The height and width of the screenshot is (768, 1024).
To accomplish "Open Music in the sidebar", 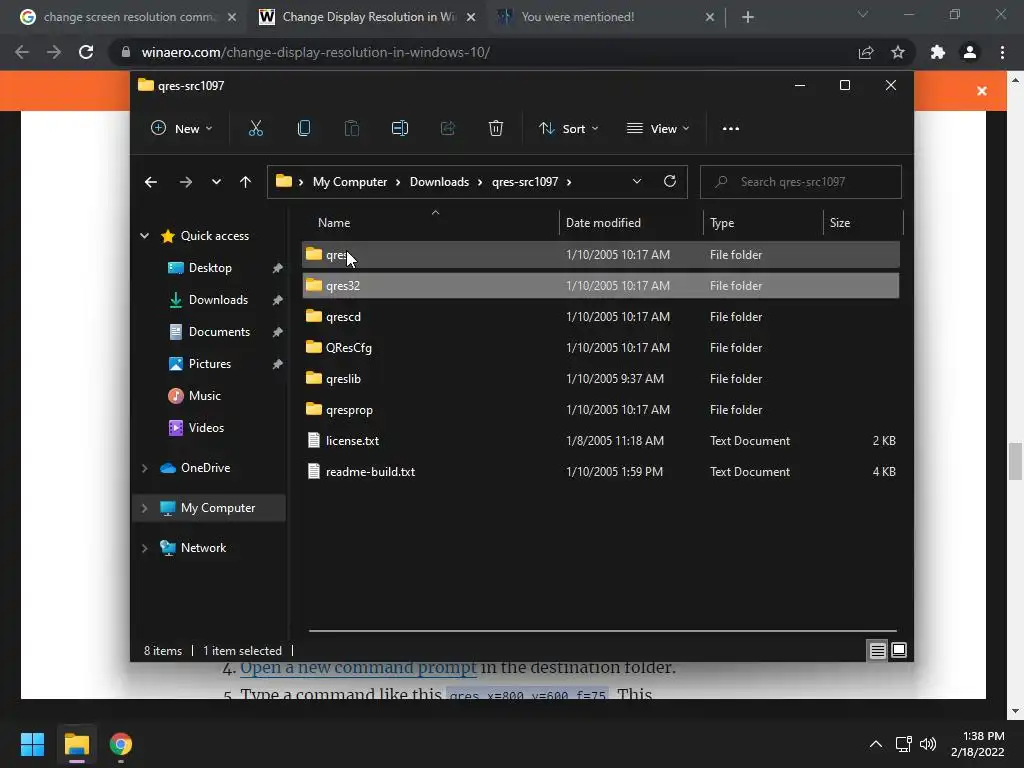I will click(x=204, y=396).
